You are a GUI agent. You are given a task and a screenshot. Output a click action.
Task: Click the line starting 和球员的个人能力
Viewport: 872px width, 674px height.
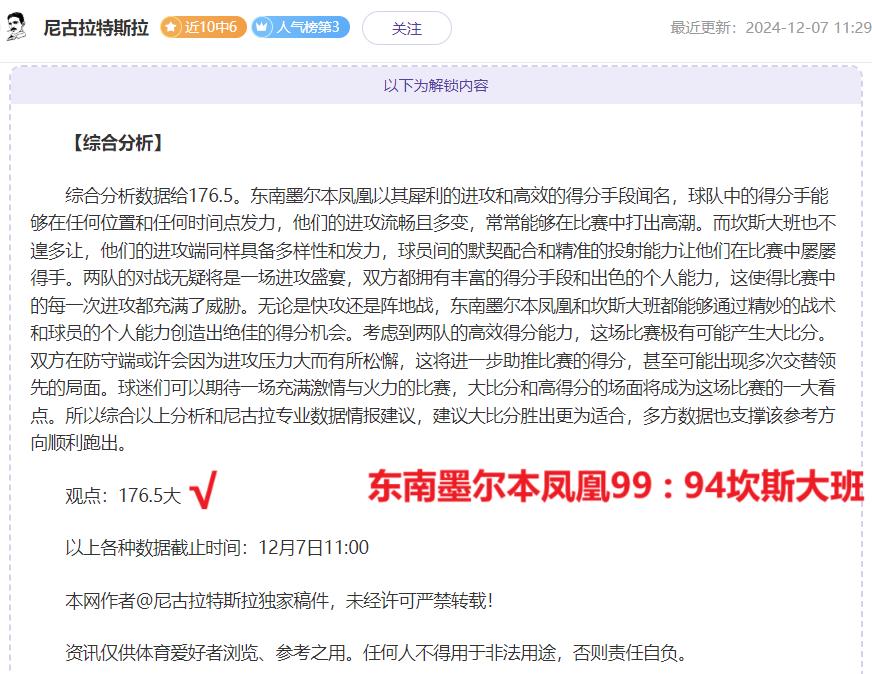430,333
